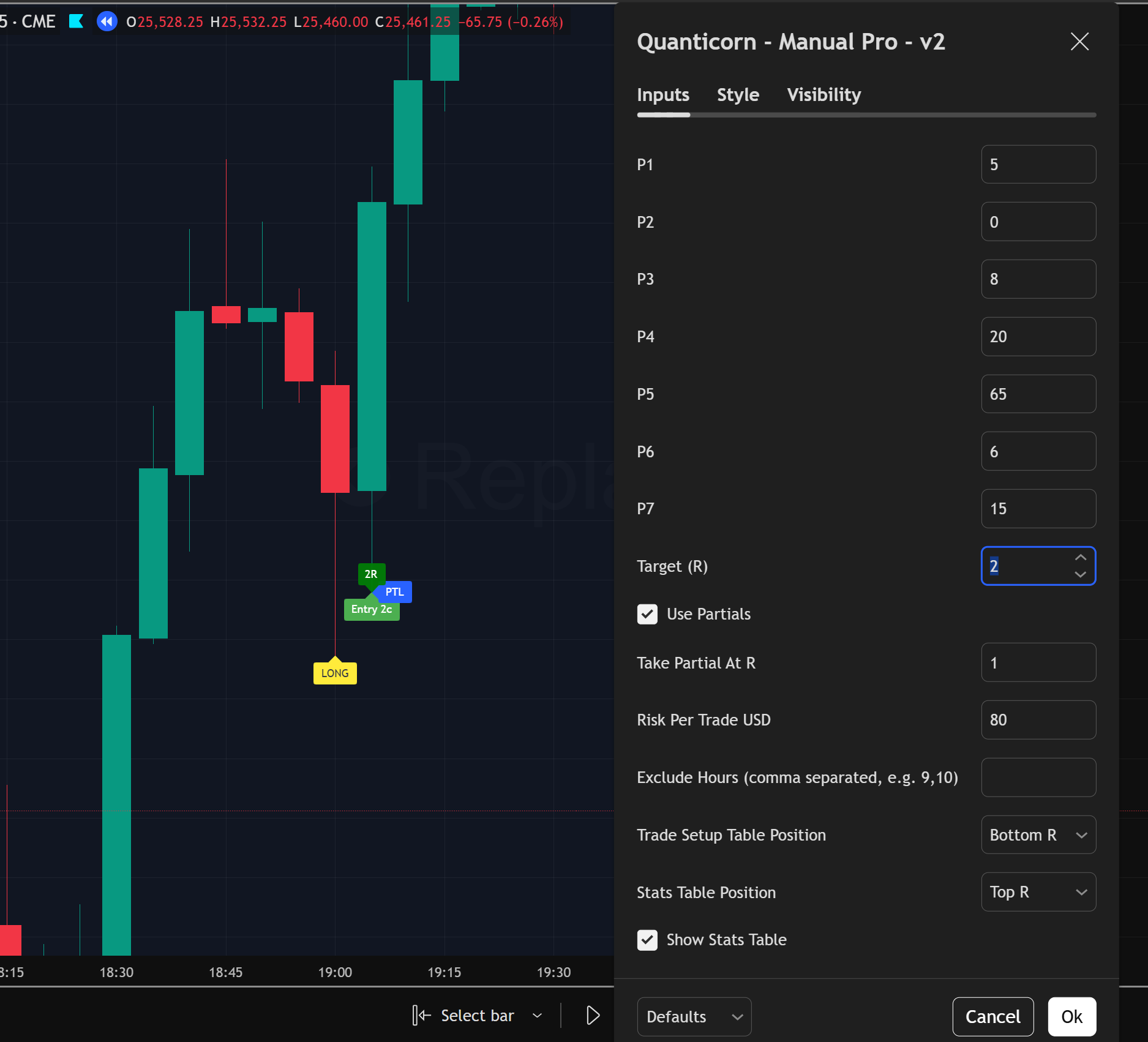Image resolution: width=1148 pixels, height=1042 pixels.
Task: Disable the Show Stats Table checkbox
Action: tap(647, 940)
